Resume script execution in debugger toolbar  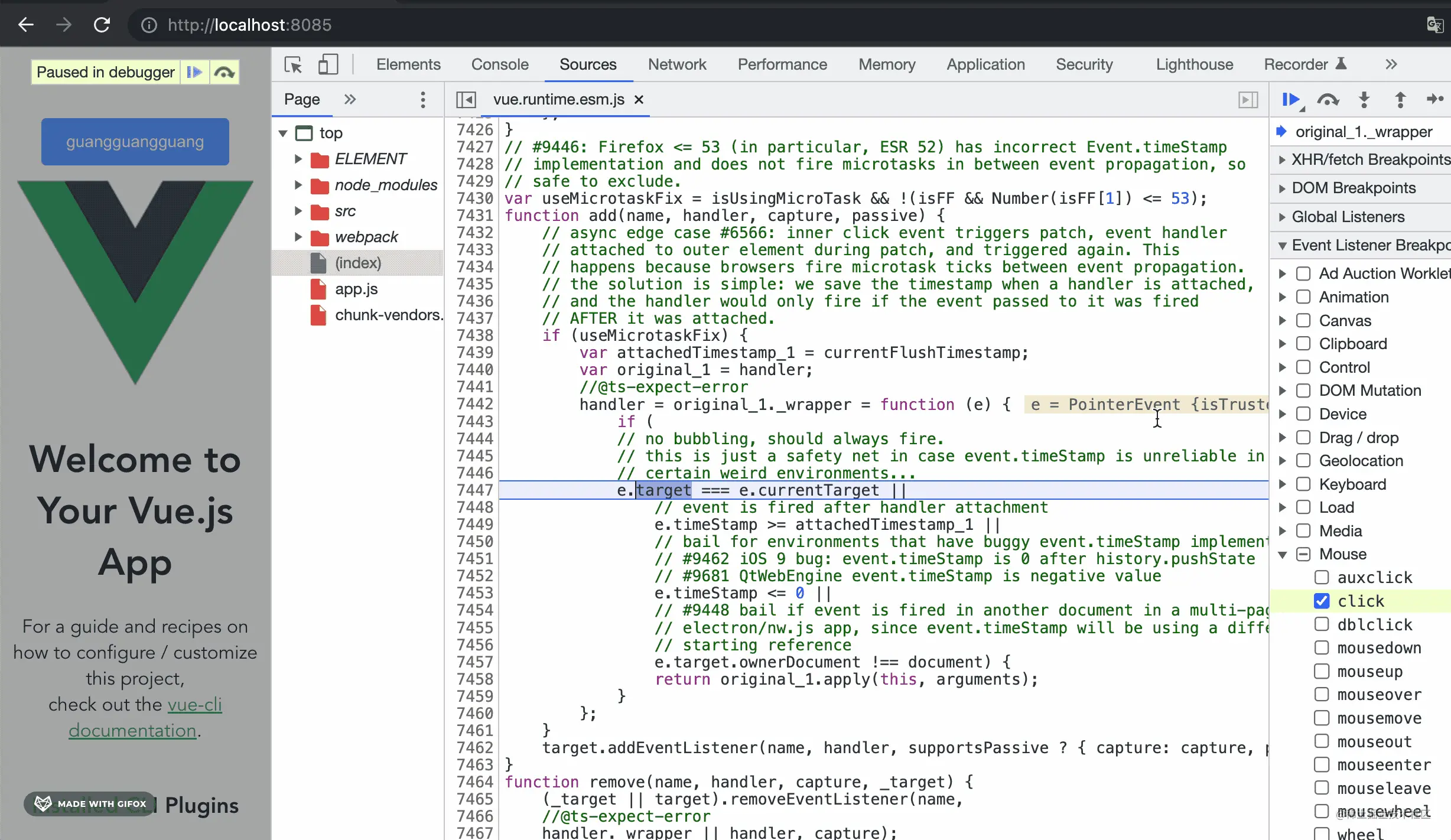(1290, 100)
